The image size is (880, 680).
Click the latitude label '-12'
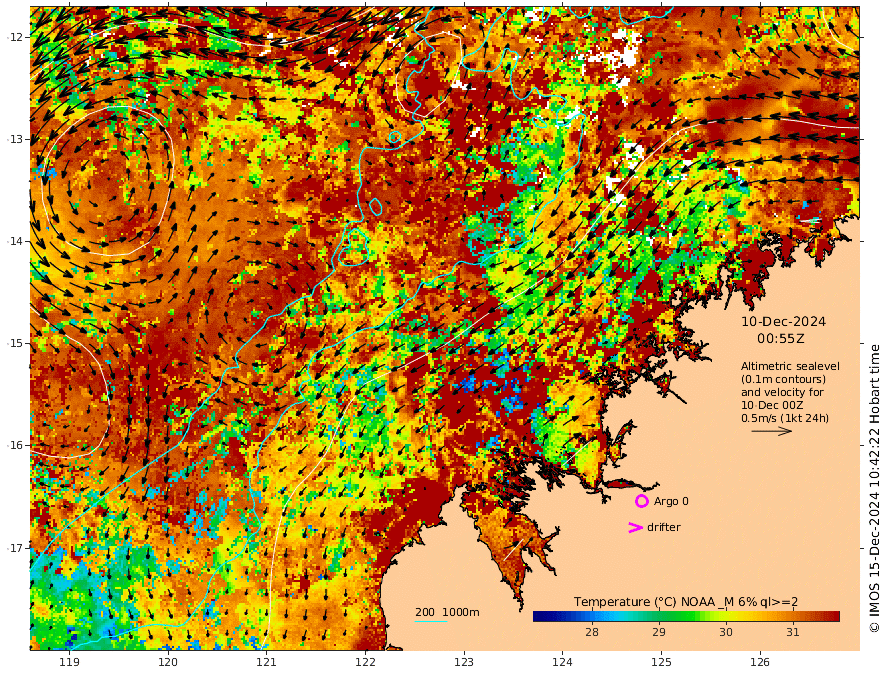click(15, 37)
